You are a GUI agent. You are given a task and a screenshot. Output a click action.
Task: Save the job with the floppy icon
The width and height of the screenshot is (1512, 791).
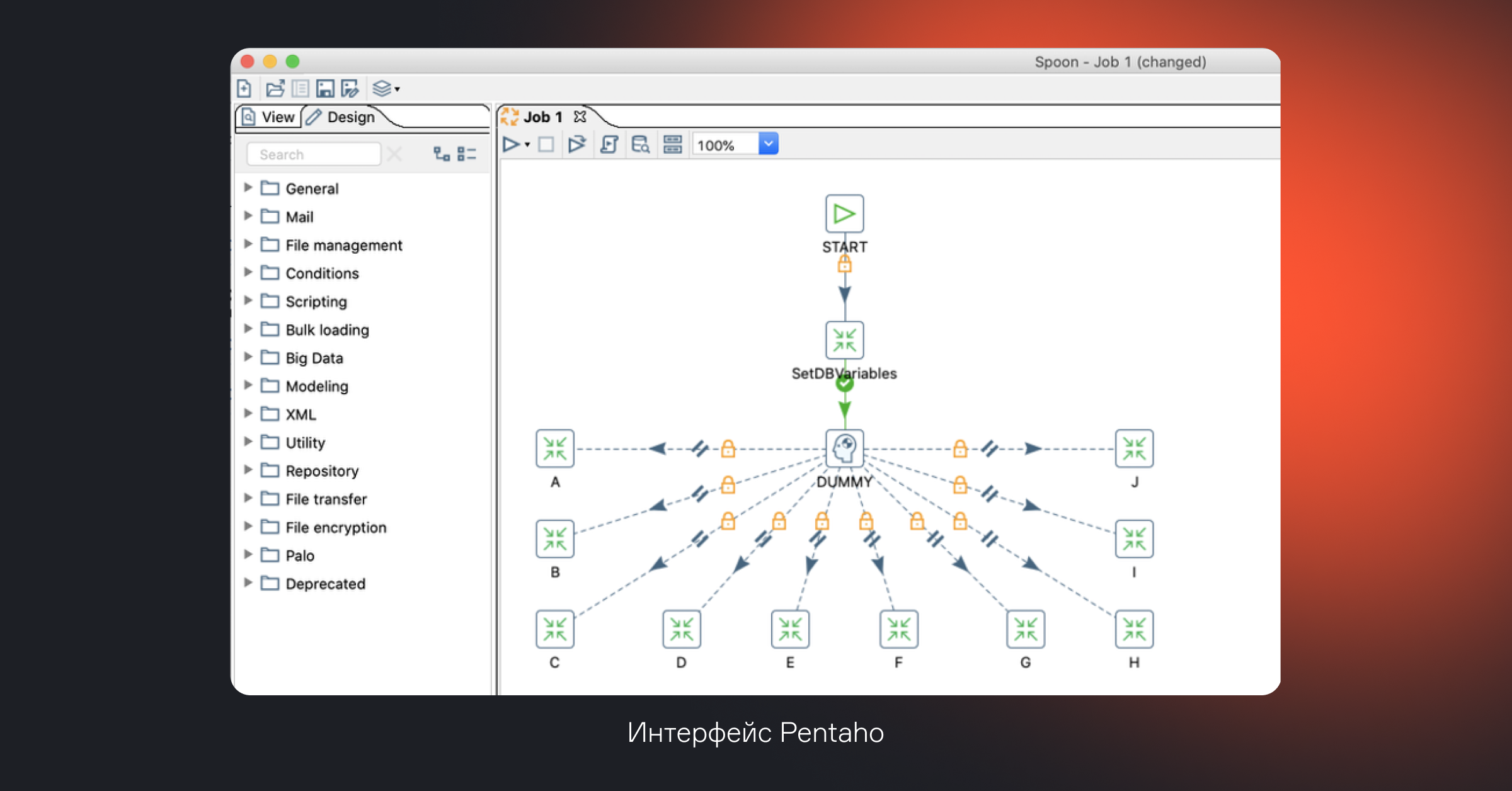(325, 89)
